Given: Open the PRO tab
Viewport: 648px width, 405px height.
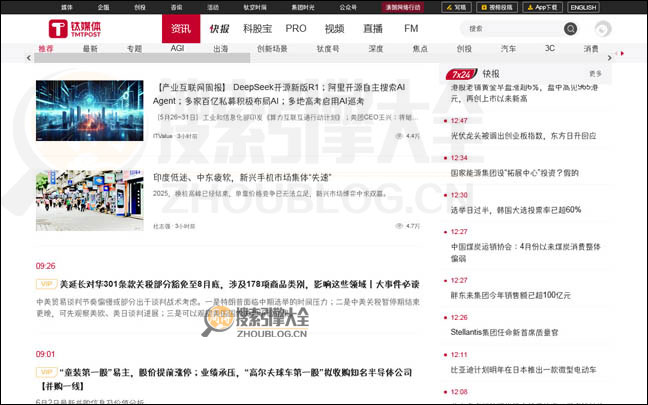Looking at the screenshot, I should [296, 29].
